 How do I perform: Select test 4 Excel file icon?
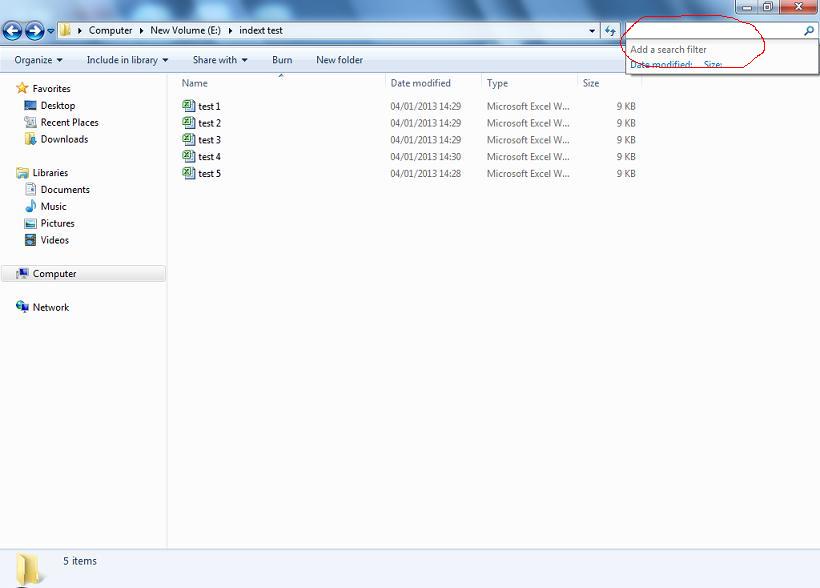click(189, 156)
